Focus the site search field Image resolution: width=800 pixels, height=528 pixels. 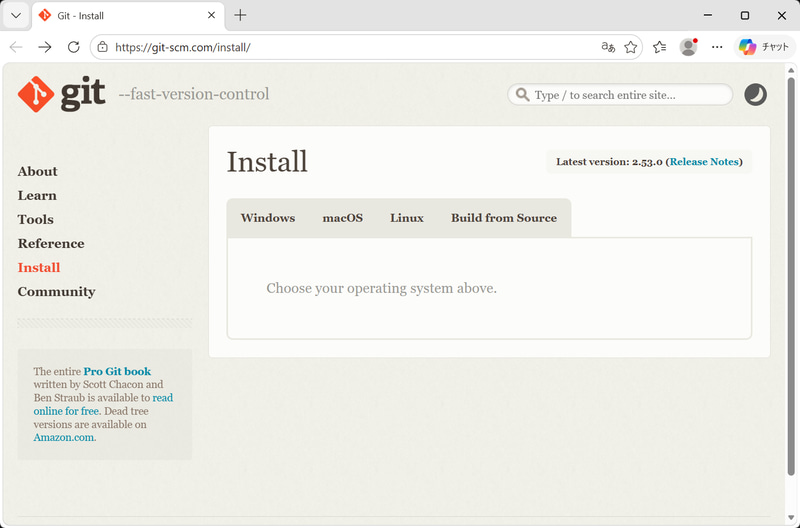pyautogui.click(x=620, y=95)
